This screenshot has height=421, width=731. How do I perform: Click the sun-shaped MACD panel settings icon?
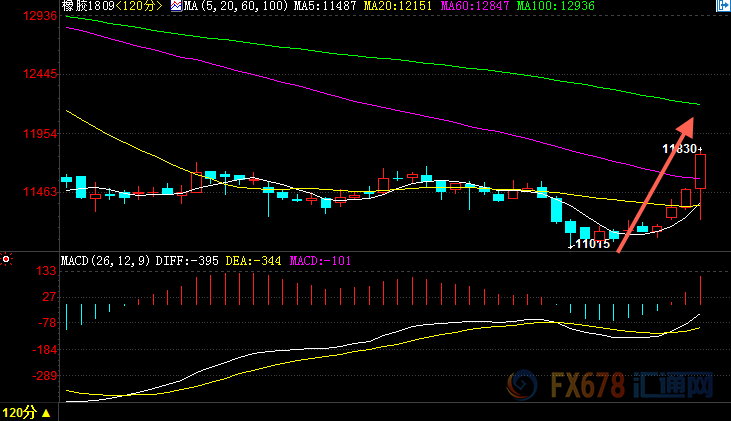click(6, 259)
